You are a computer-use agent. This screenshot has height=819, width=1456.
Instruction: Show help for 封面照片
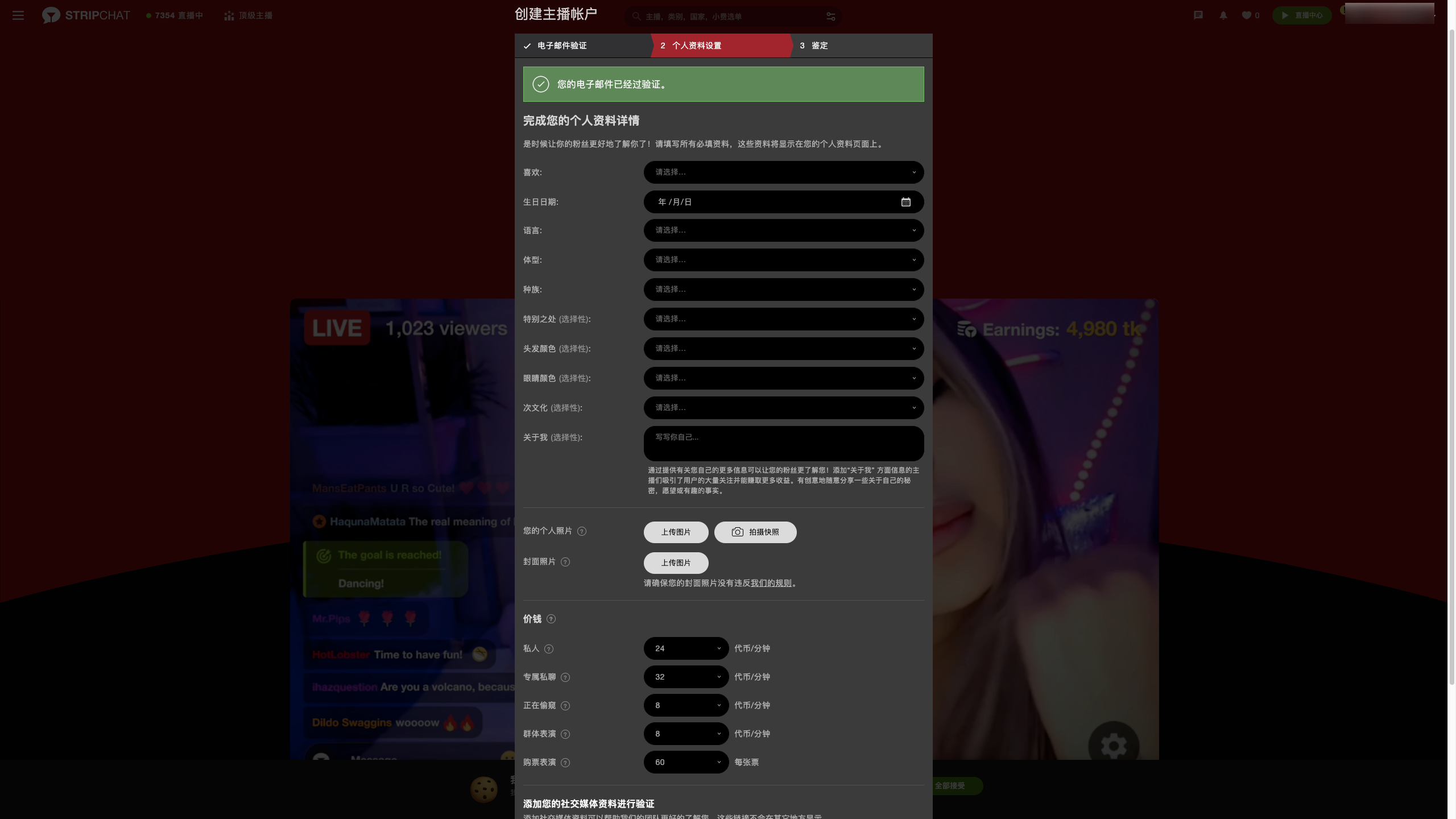point(565,562)
